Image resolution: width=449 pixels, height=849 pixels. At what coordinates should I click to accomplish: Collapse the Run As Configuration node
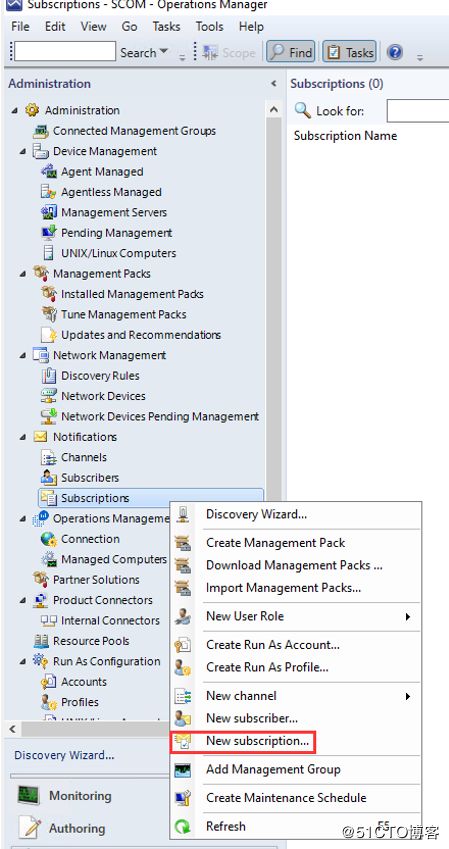(23, 662)
